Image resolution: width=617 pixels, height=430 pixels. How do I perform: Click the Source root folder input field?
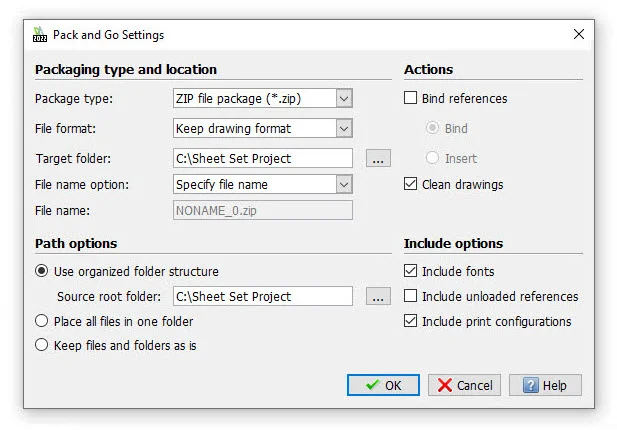(x=262, y=296)
